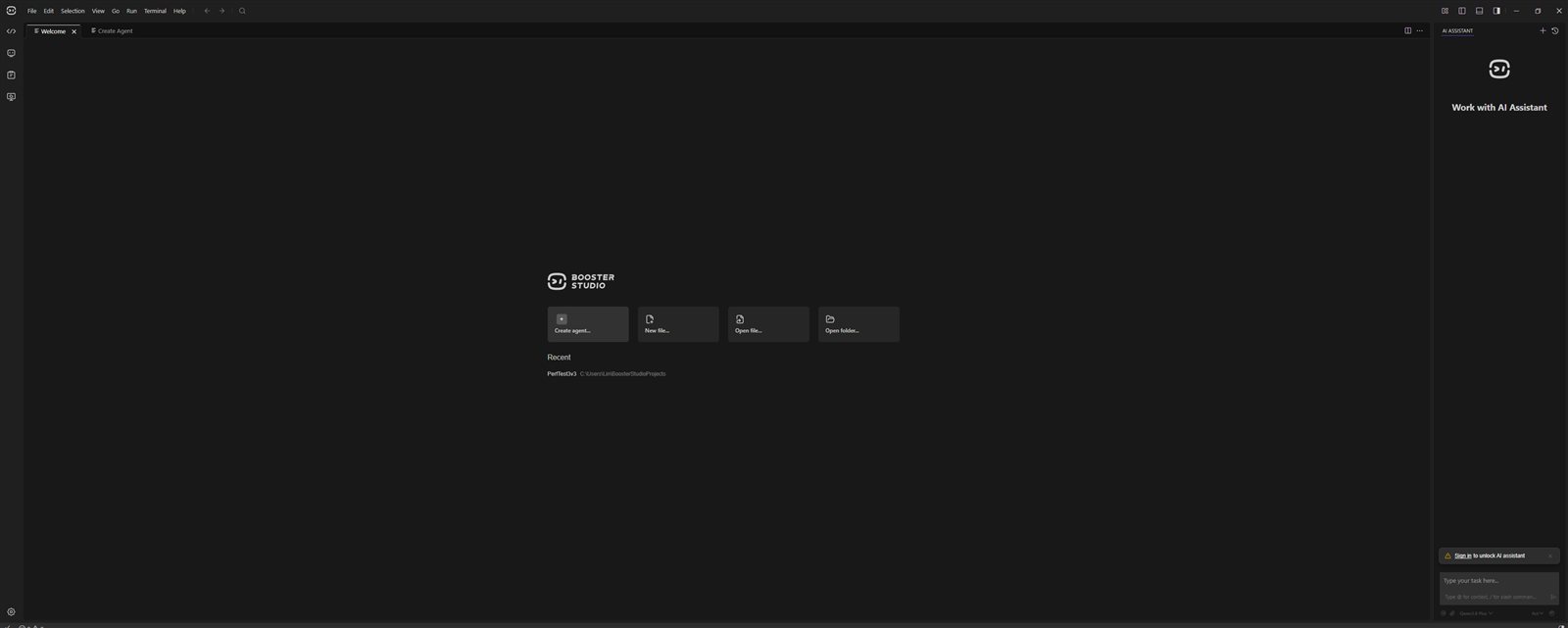The height and width of the screenshot is (628, 1568).
Task: Open the Terminal menu
Action: (x=155, y=11)
